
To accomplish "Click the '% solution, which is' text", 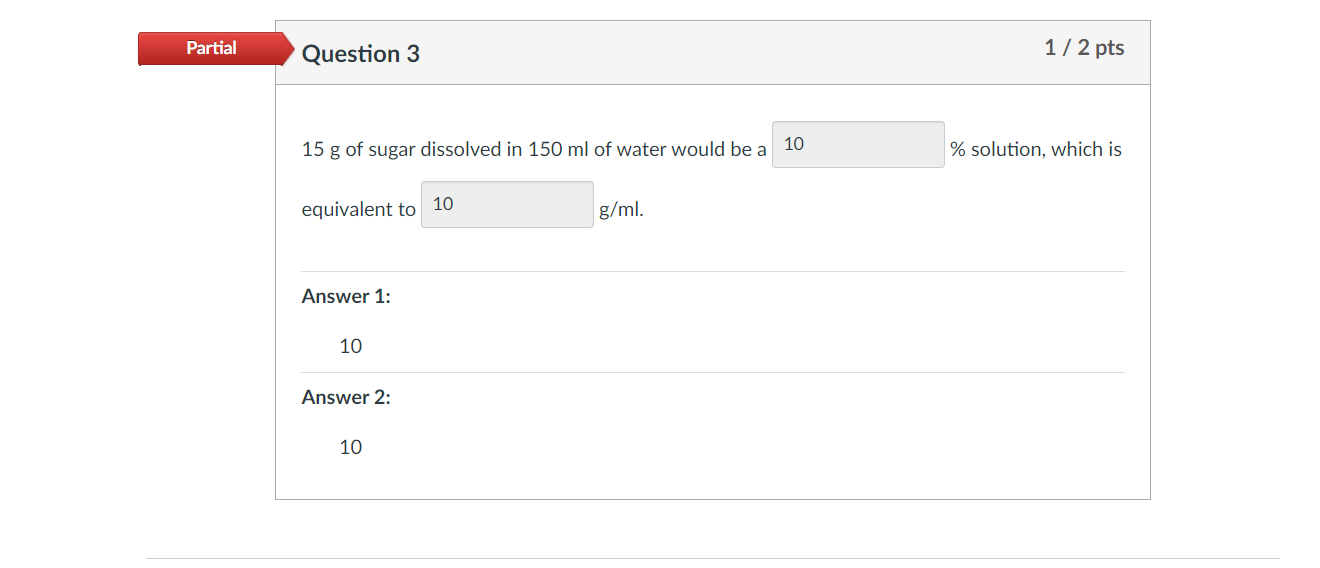I will pyautogui.click(x=1036, y=150).
